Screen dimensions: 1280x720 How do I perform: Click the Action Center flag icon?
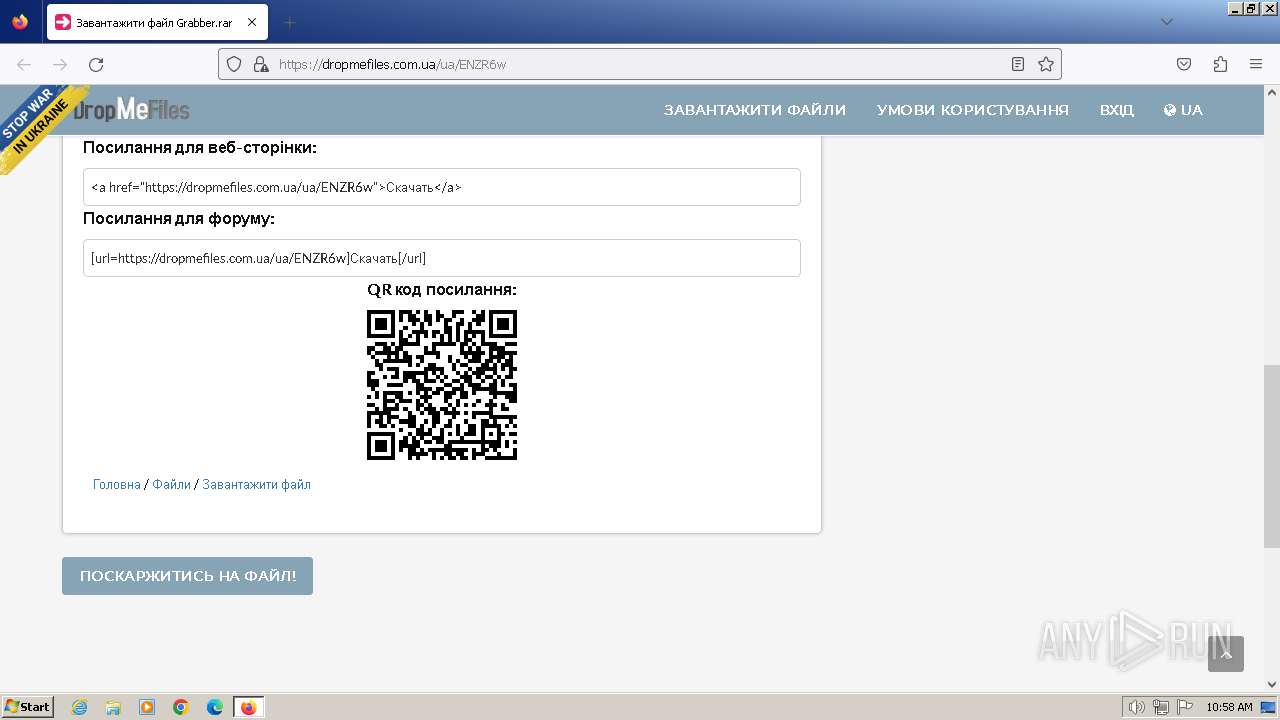pos(1183,707)
